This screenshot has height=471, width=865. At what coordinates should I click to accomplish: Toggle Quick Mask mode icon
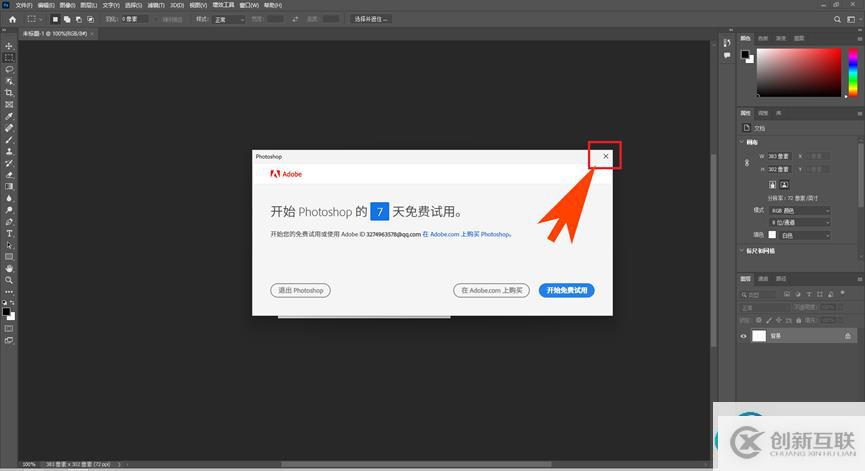(9, 329)
